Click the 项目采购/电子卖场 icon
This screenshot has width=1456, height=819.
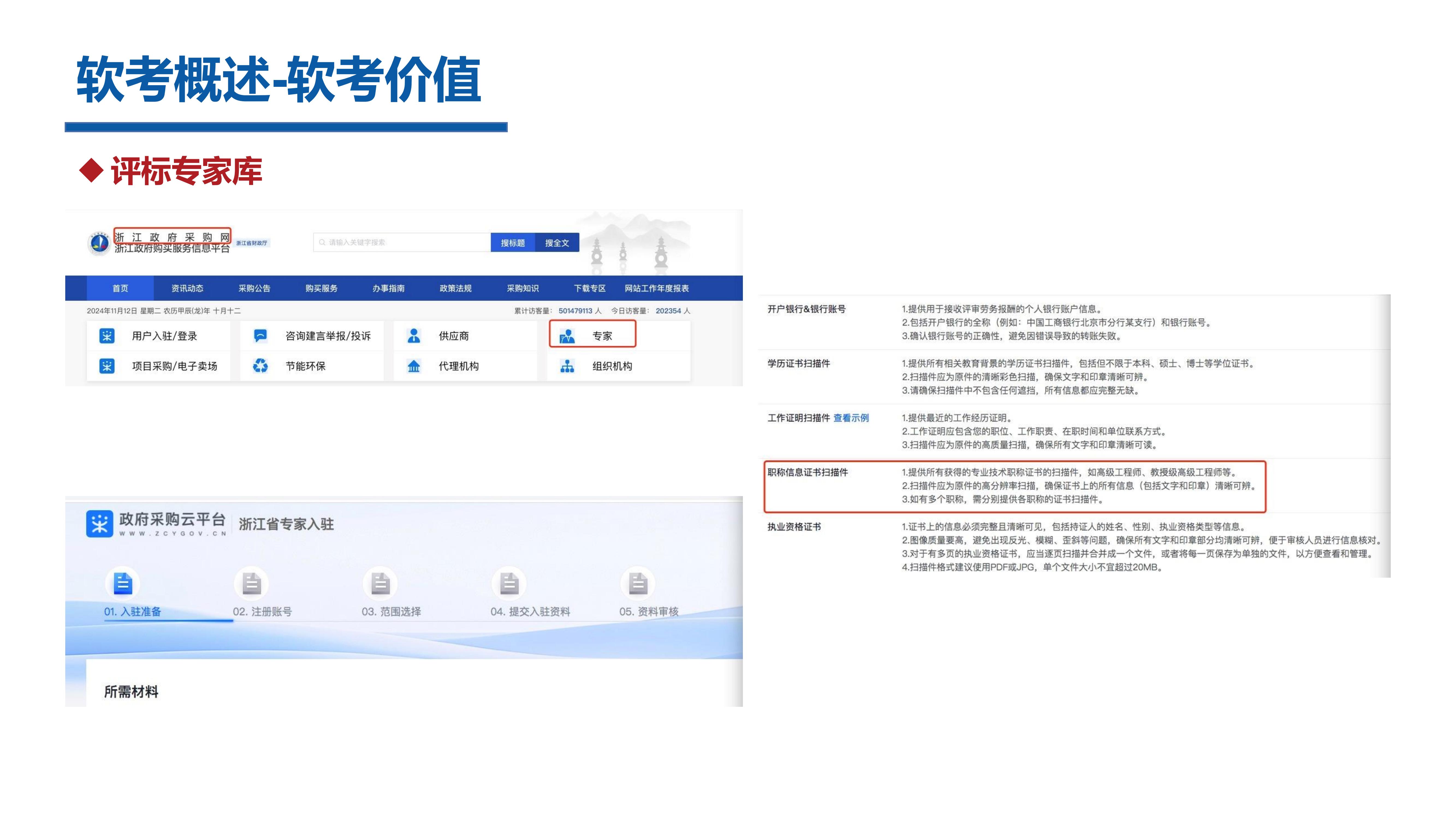tap(107, 366)
